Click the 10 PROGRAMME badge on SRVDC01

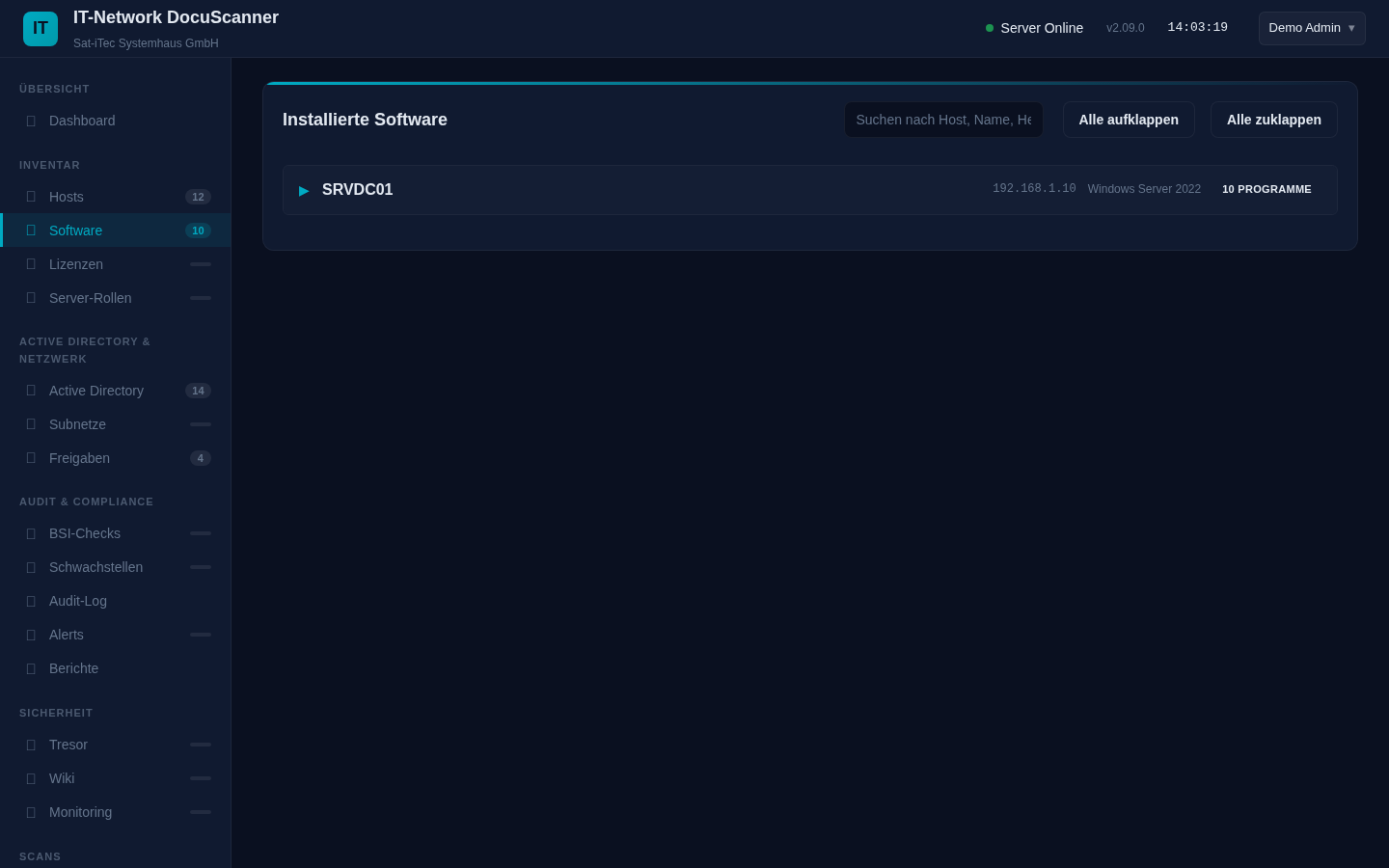tap(1266, 189)
